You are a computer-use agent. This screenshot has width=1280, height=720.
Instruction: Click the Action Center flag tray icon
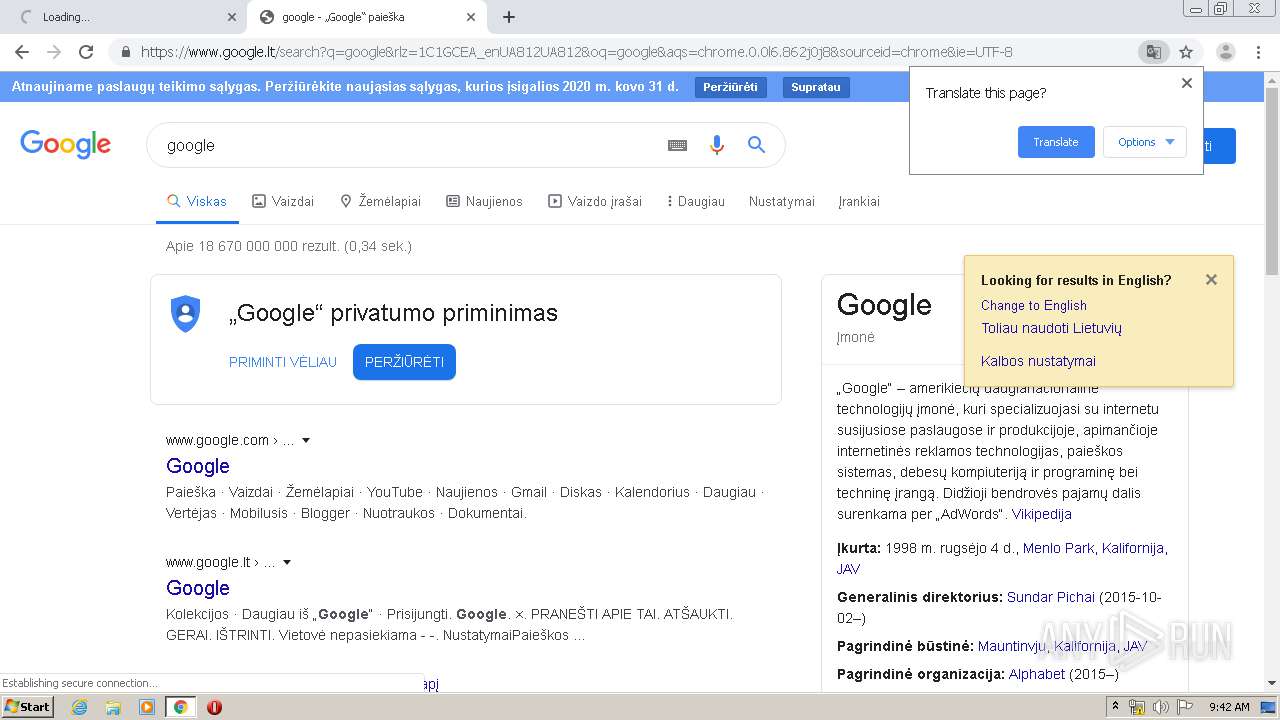[1185, 707]
